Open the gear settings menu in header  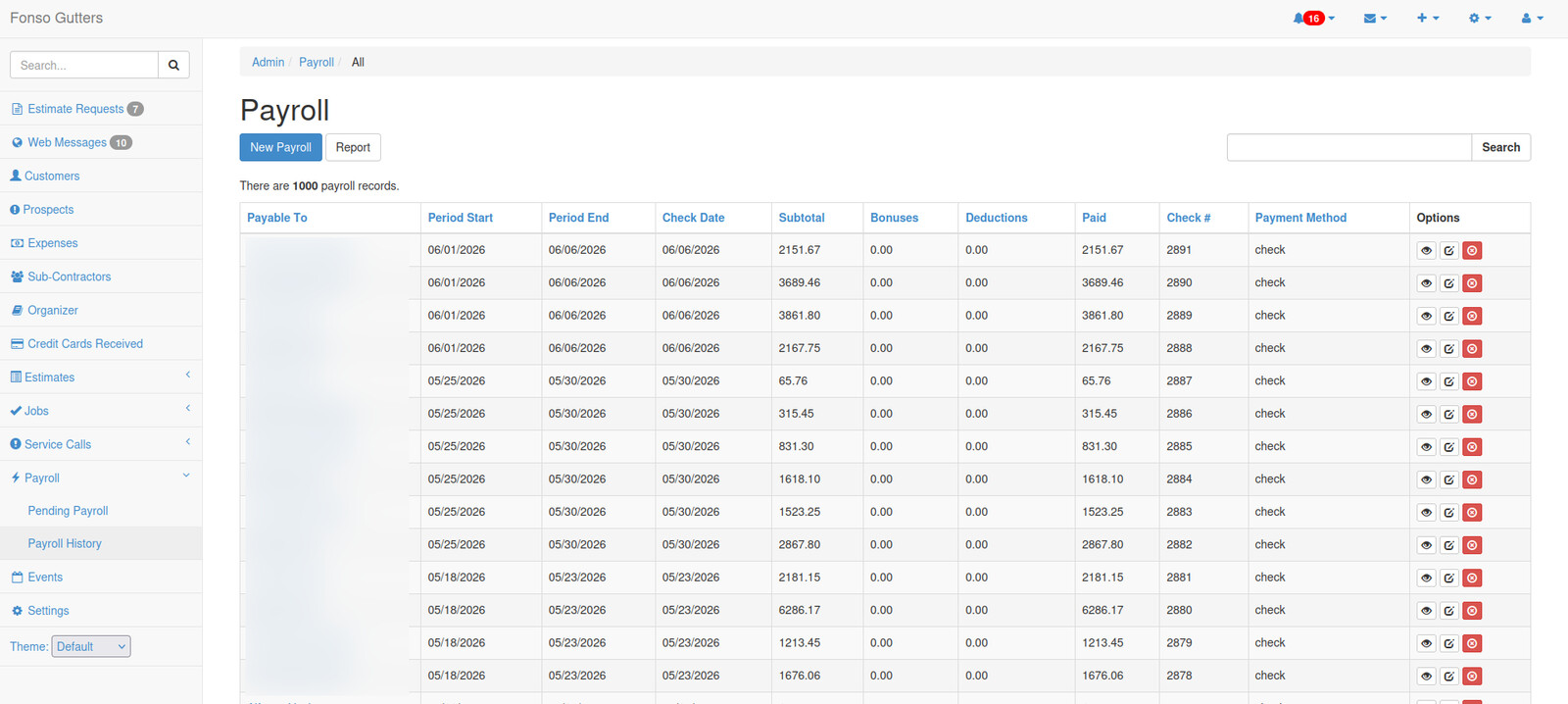click(x=1480, y=19)
